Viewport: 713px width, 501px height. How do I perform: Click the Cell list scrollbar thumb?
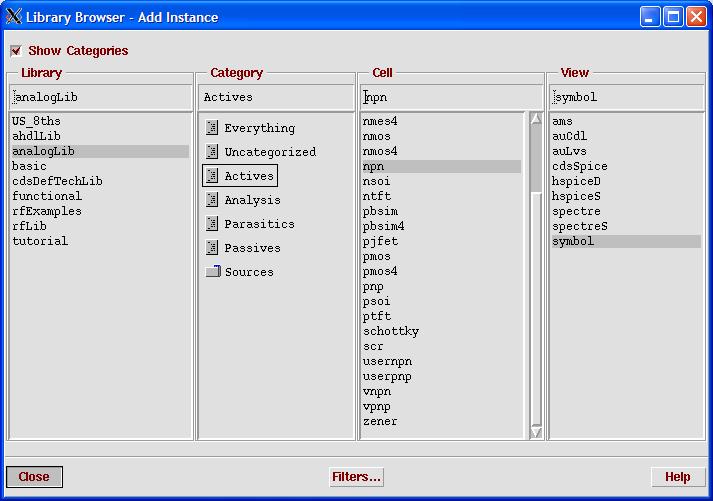(x=536, y=160)
